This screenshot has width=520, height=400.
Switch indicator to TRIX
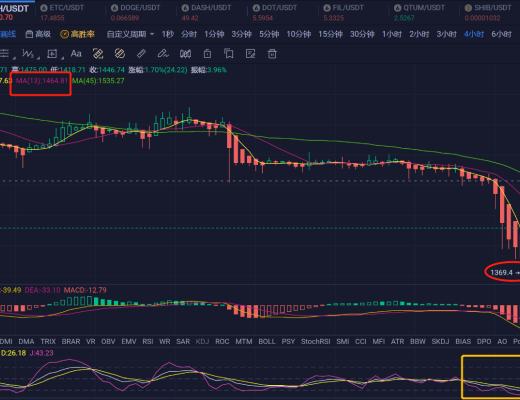(x=48, y=342)
